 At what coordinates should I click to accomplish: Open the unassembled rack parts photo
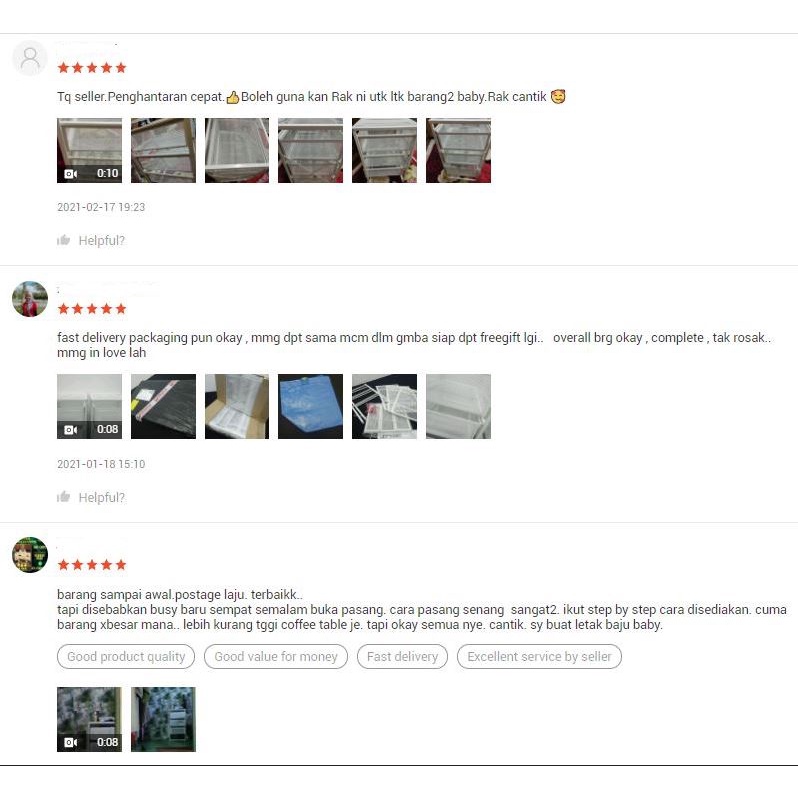tap(384, 406)
